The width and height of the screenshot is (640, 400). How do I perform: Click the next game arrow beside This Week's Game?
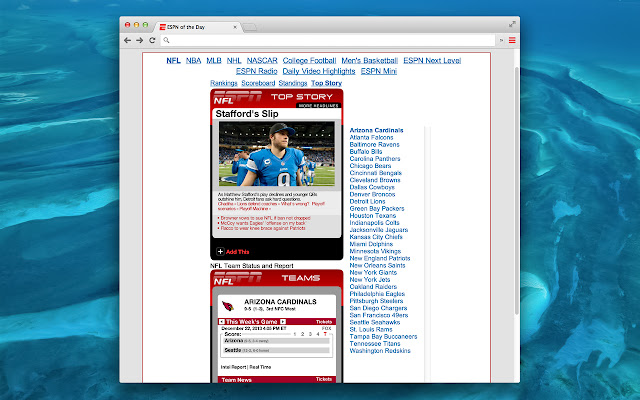[x=283, y=322]
